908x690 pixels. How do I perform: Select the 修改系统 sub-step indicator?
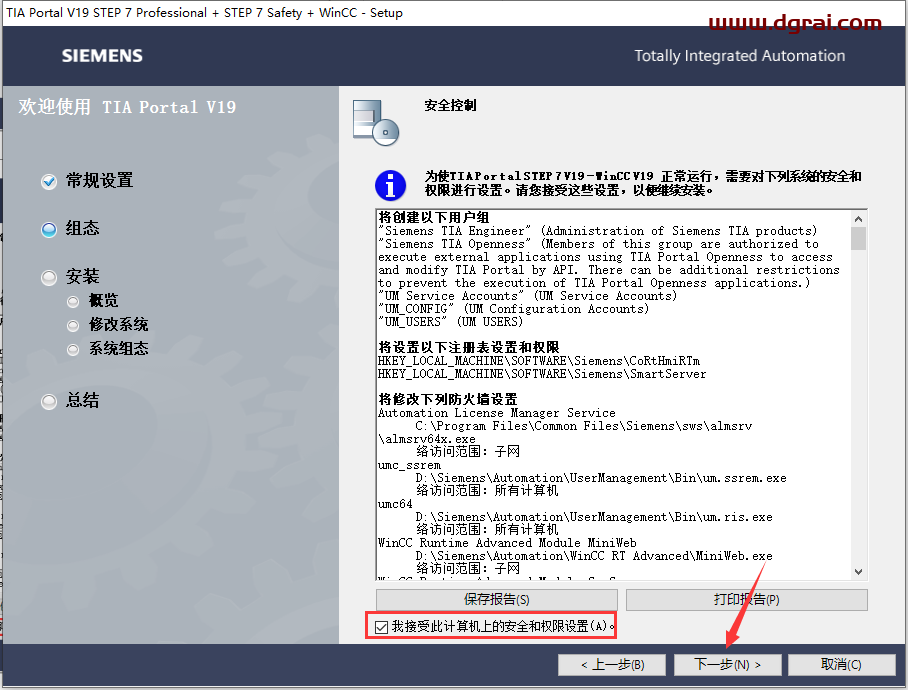(73, 325)
